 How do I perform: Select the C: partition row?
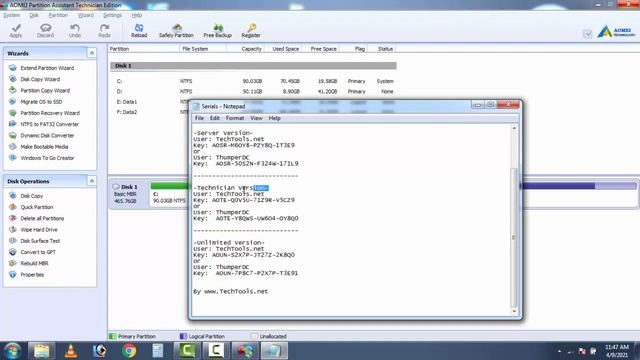click(253, 81)
